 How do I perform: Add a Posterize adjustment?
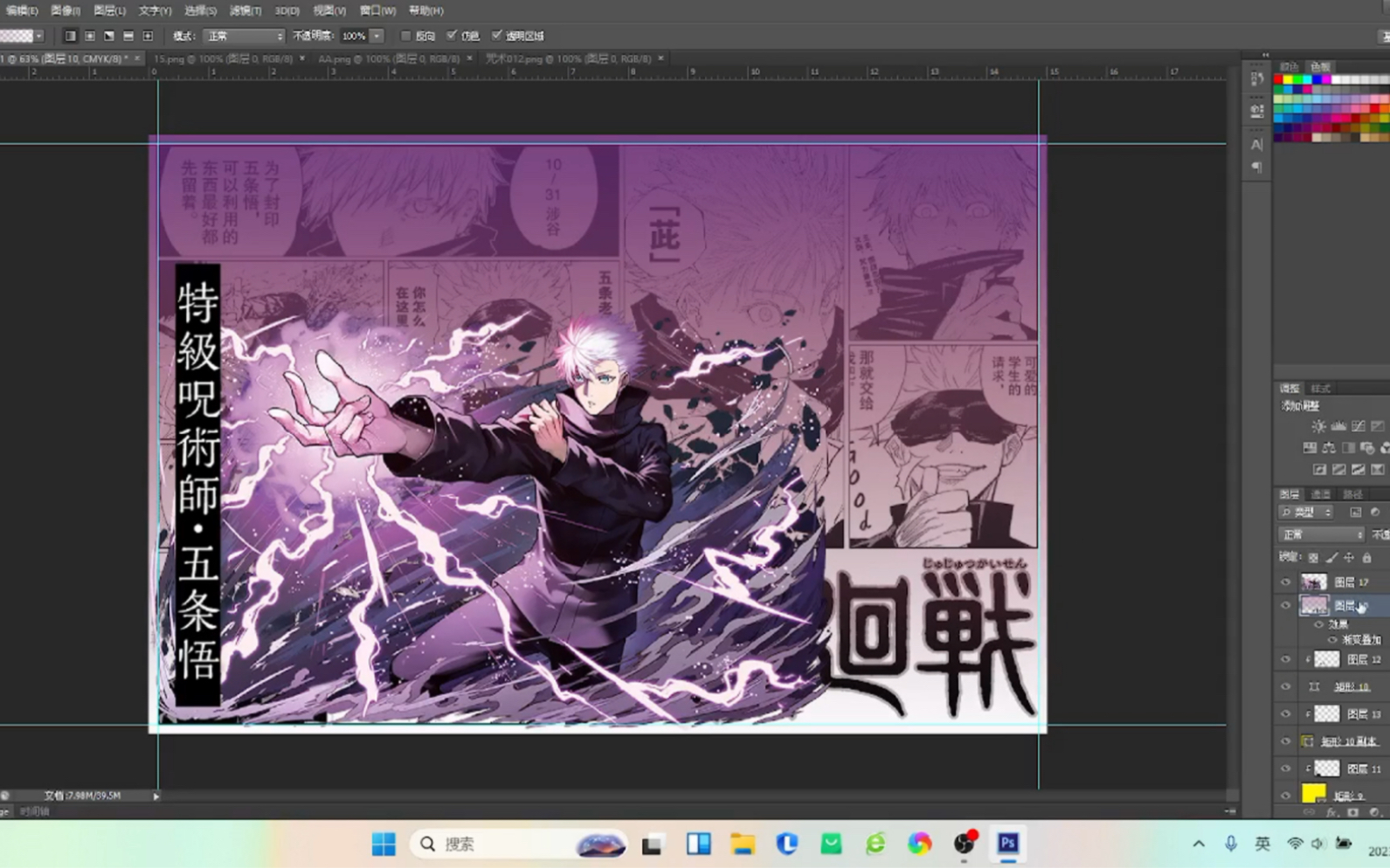click(x=1338, y=470)
